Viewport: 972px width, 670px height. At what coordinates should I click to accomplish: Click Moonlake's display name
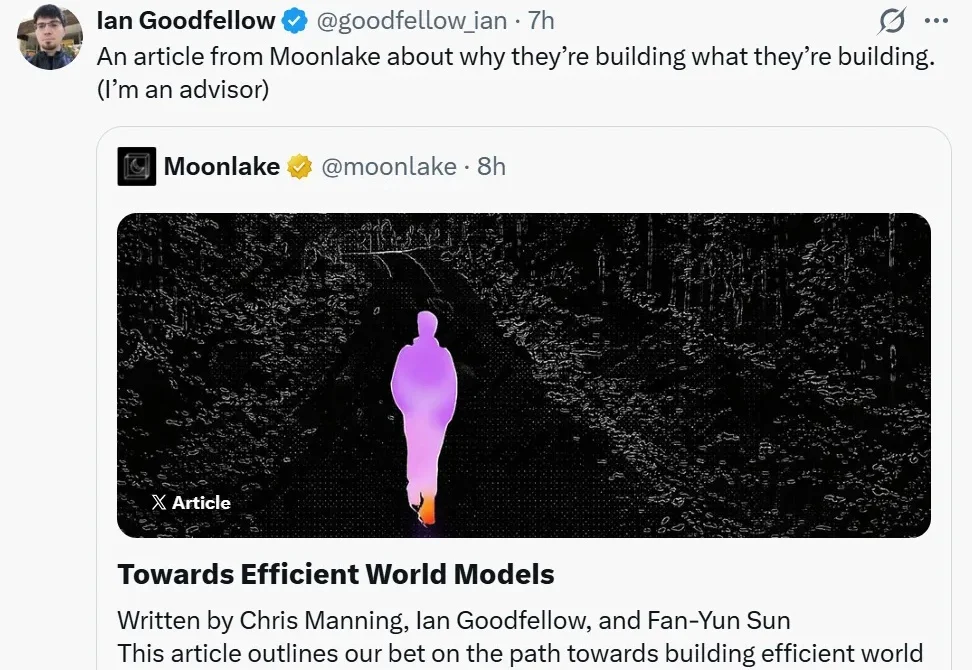221,166
